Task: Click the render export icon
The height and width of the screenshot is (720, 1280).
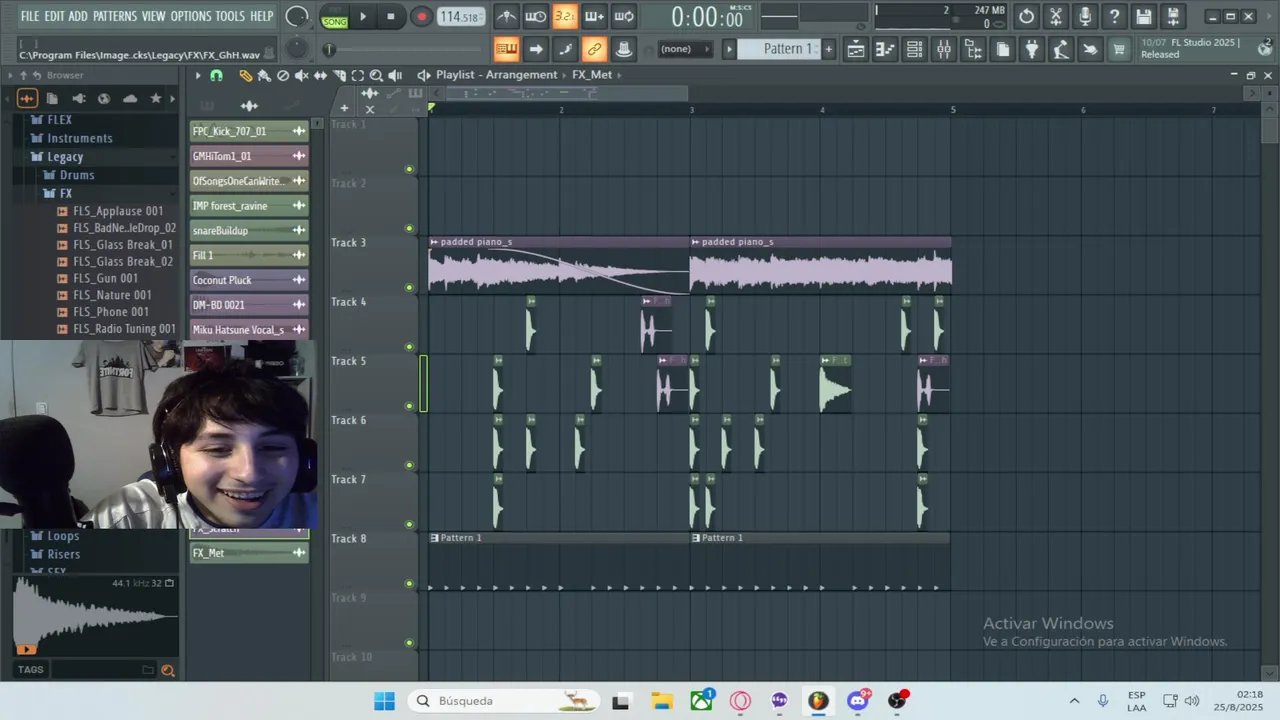Action: point(1173,16)
